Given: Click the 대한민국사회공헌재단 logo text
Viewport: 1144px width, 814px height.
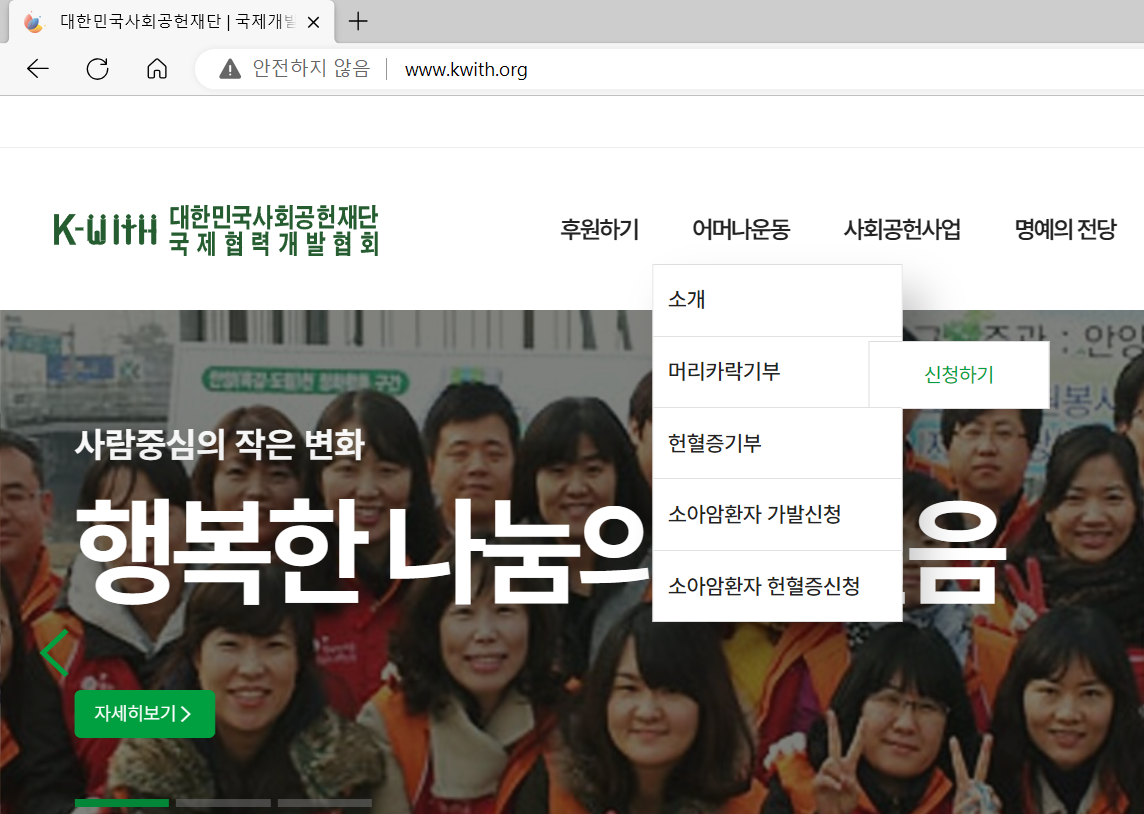Looking at the screenshot, I should coord(274,217).
